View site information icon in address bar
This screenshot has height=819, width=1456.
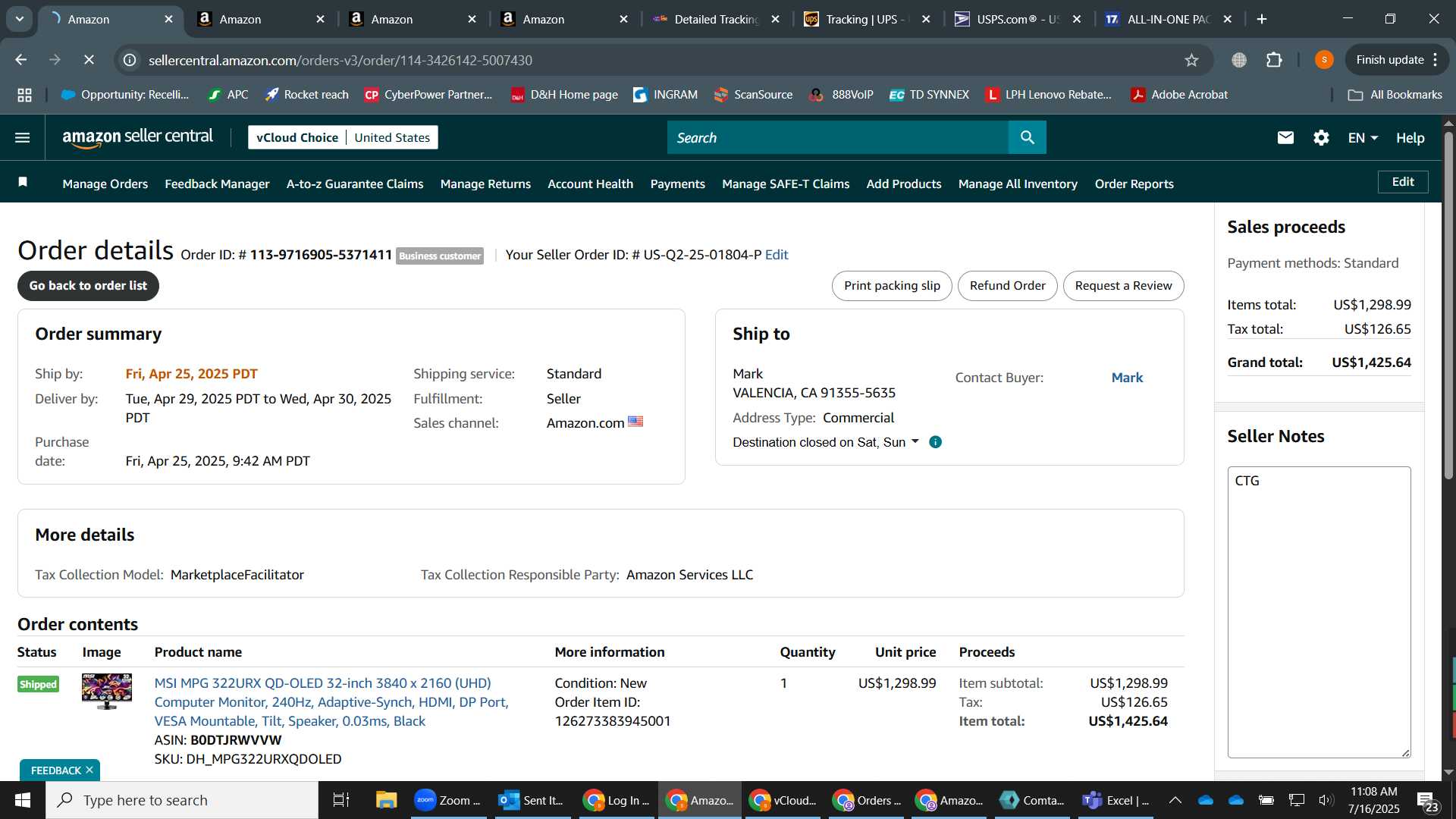coord(130,60)
